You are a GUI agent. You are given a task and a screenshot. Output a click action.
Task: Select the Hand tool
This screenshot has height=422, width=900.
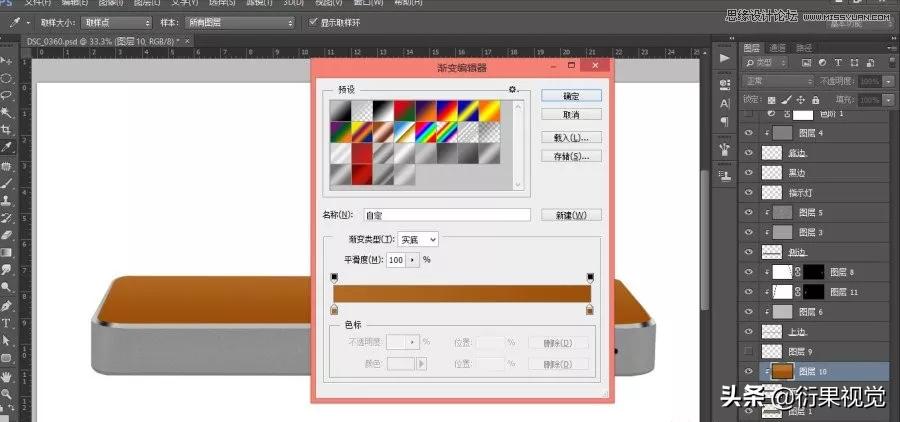pos(7,376)
